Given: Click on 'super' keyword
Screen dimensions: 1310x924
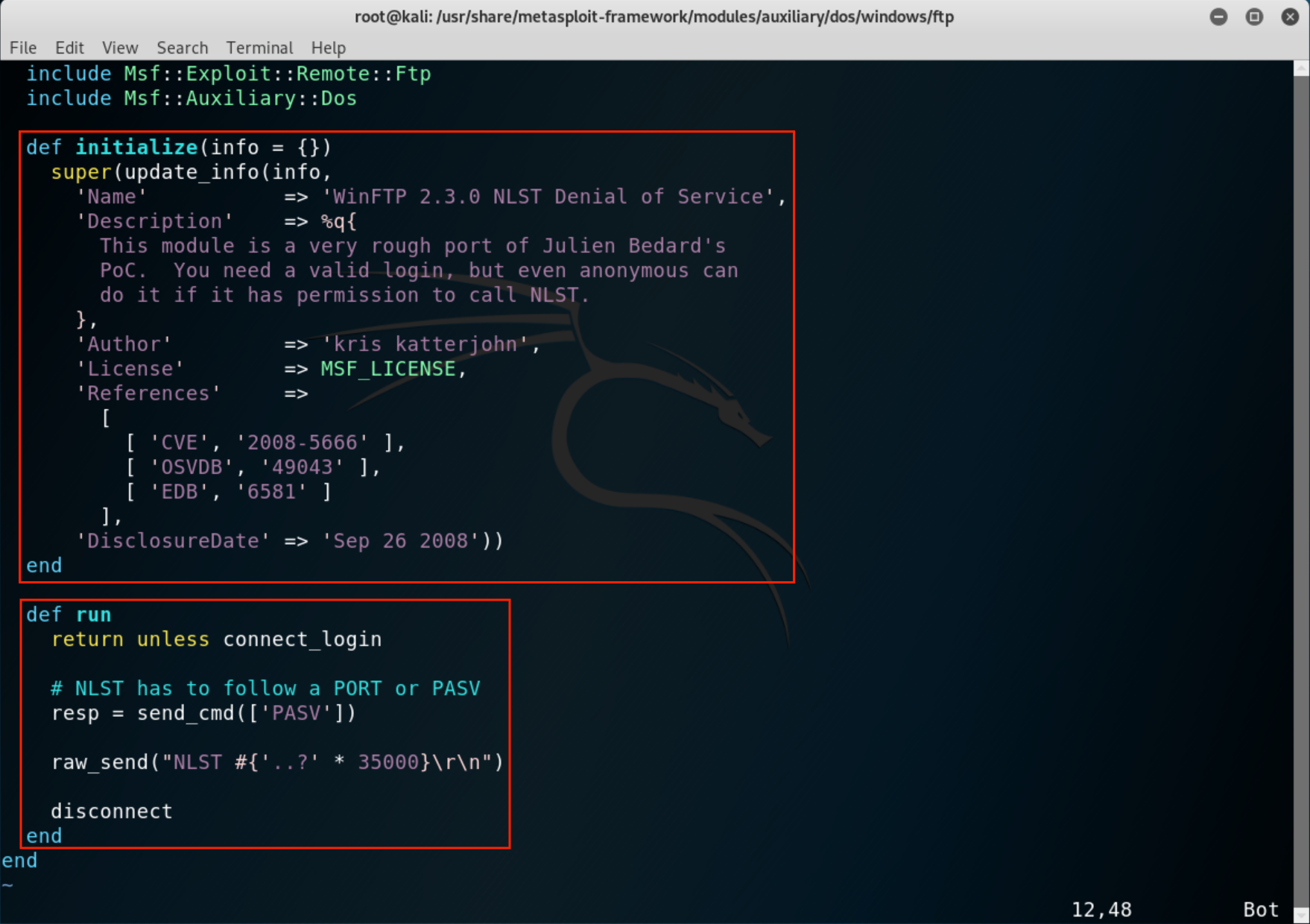Looking at the screenshot, I should 81,172.
